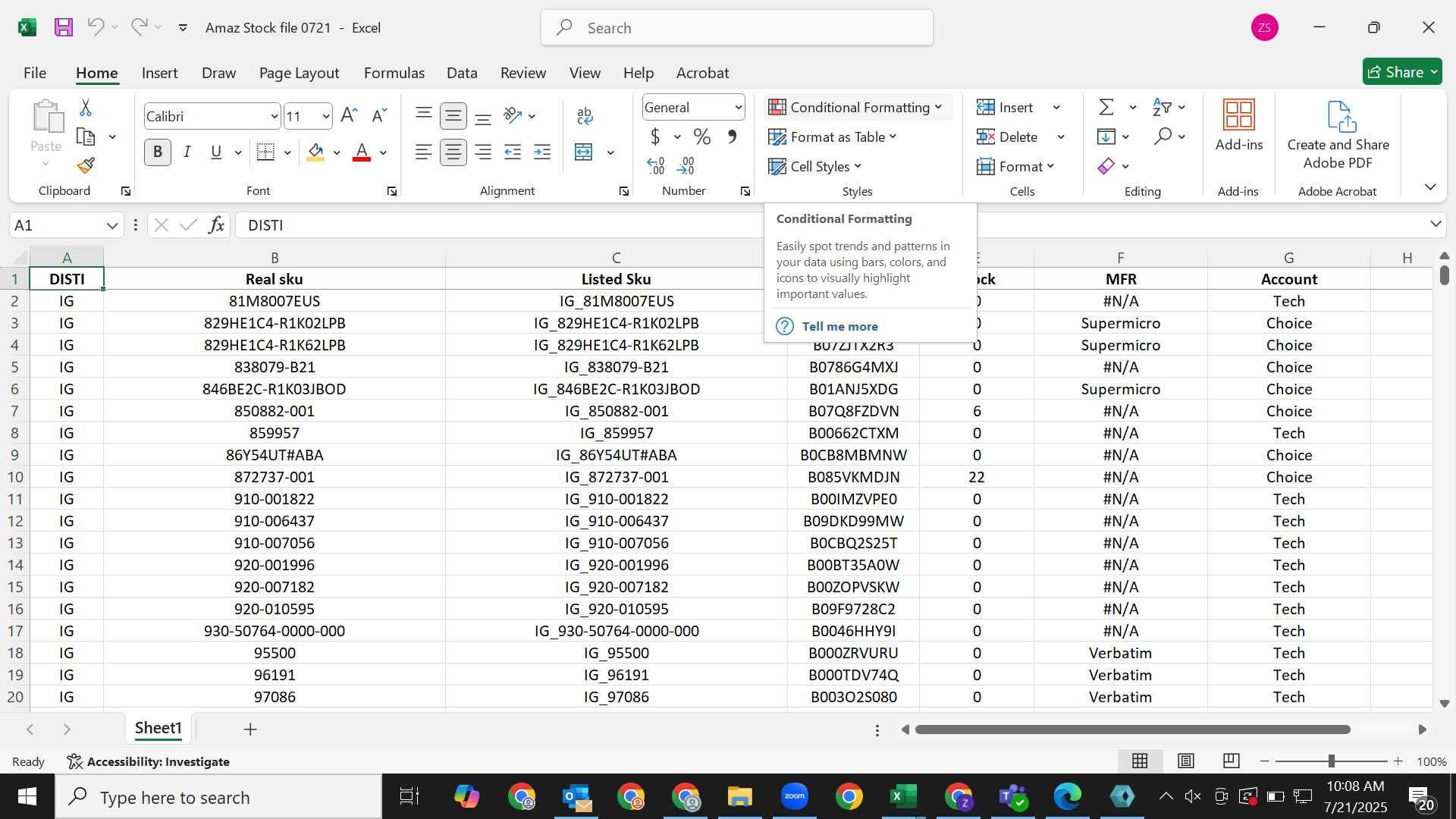Open the File tab
Screen dimensions: 1456x819
click(35, 73)
